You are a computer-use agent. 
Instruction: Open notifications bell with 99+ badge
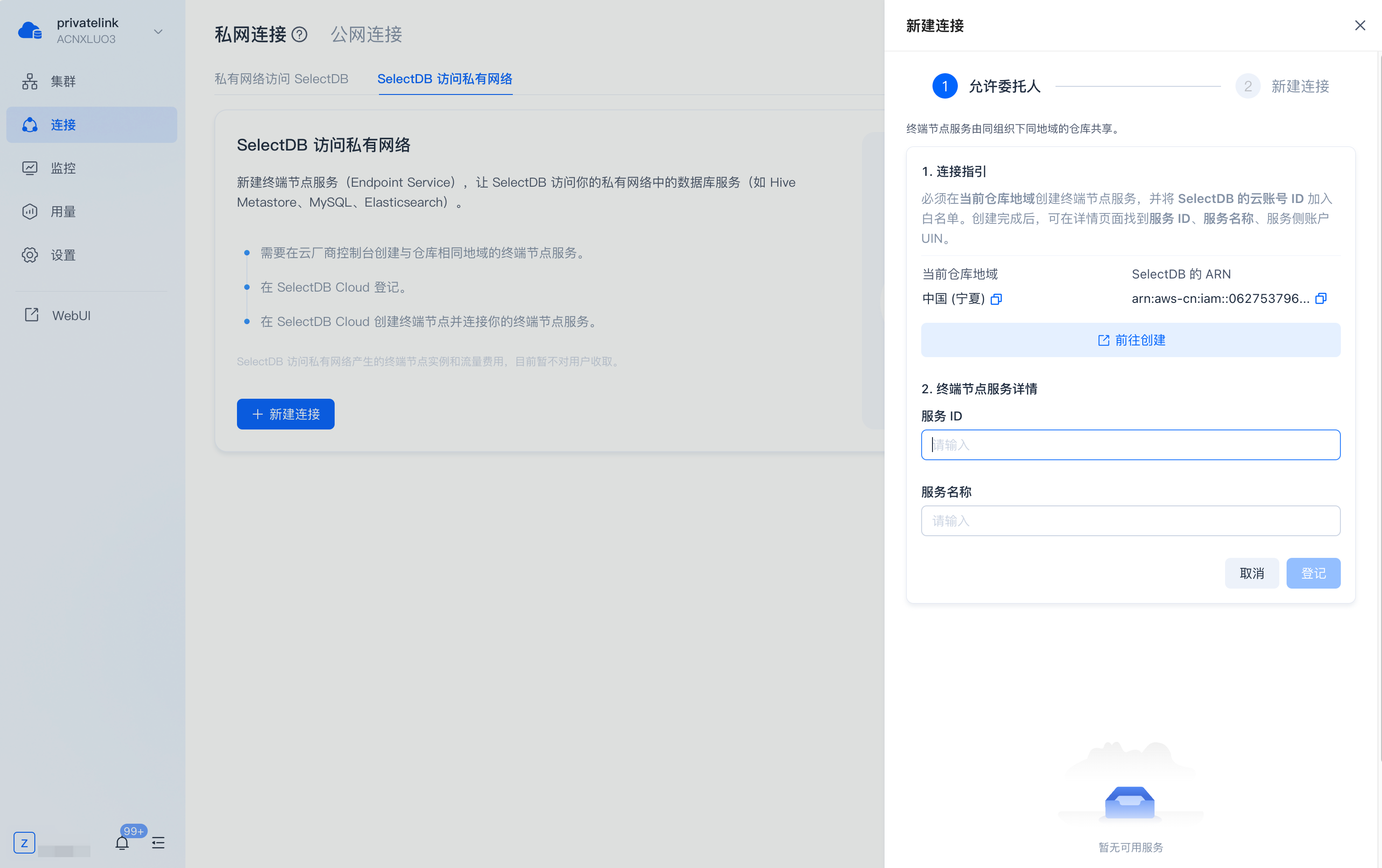[x=122, y=842]
